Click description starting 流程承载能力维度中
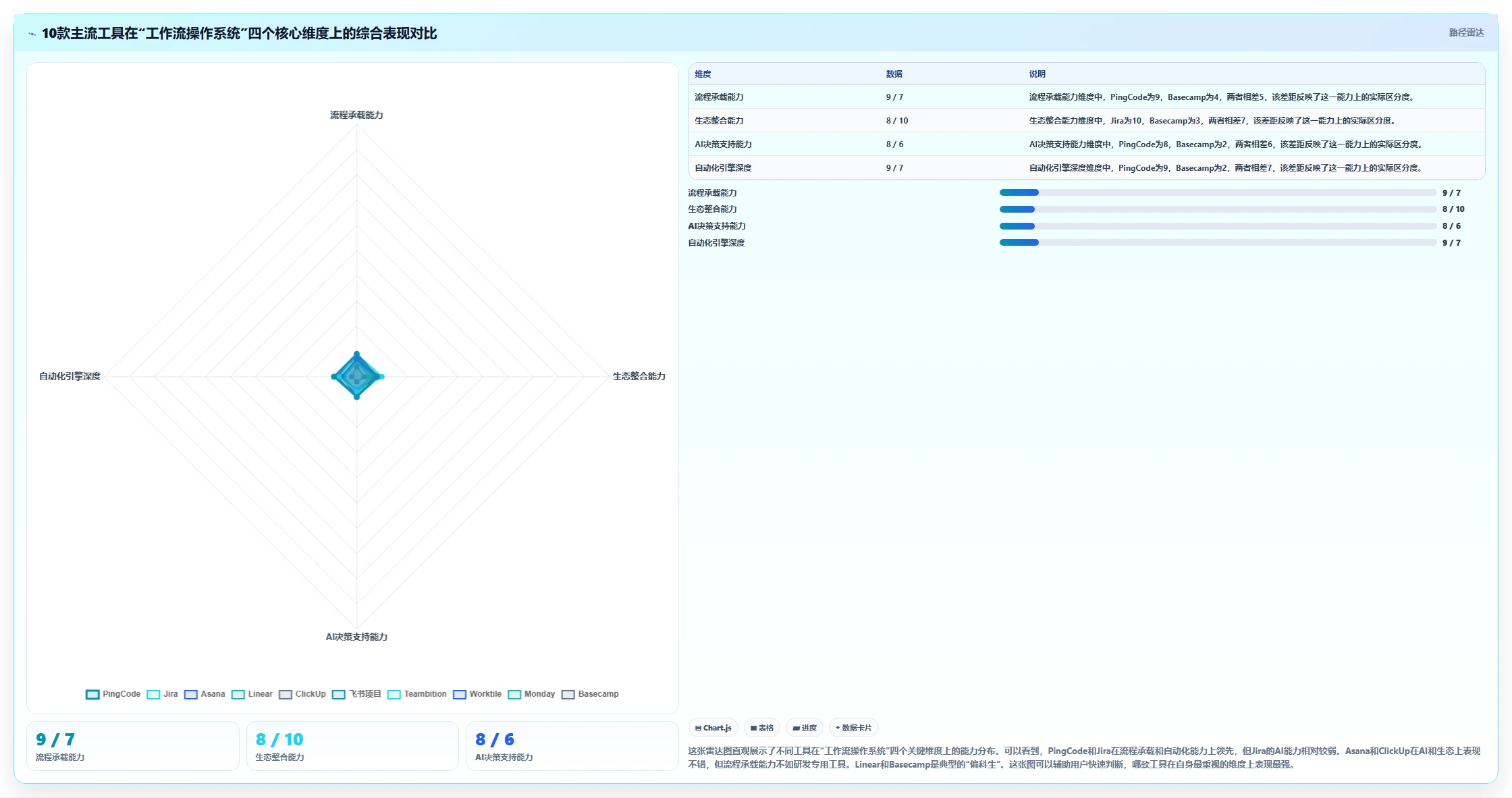This screenshot has width=1512, height=798. coord(1222,97)
